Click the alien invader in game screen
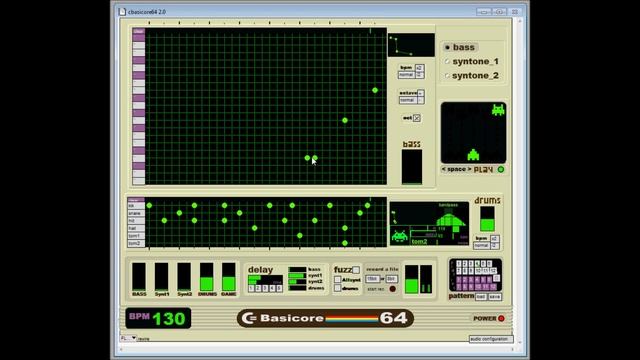This screenshot has width=640, height=360. pyautogui.click(x=498, y=110)
